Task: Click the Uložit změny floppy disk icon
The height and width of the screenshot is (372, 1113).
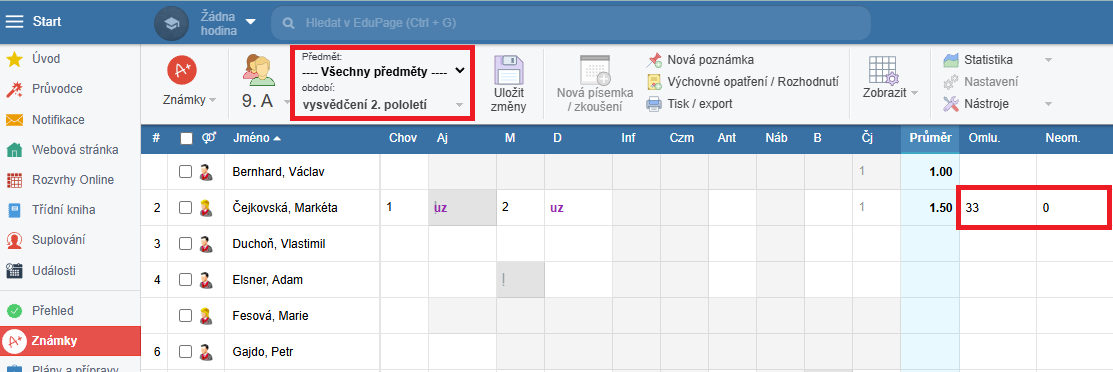Action: [x=509, y=70]
